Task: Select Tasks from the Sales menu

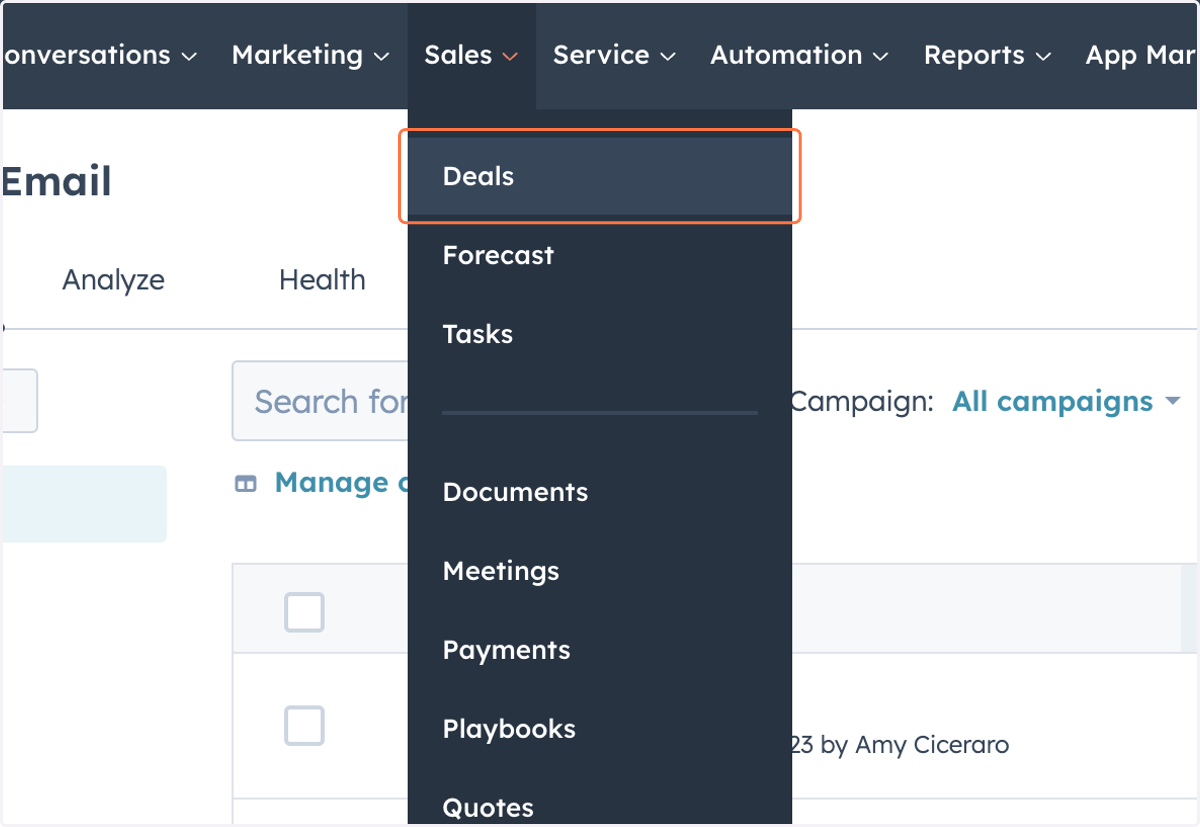Action: pyautogui.click(x=600, y=334)
